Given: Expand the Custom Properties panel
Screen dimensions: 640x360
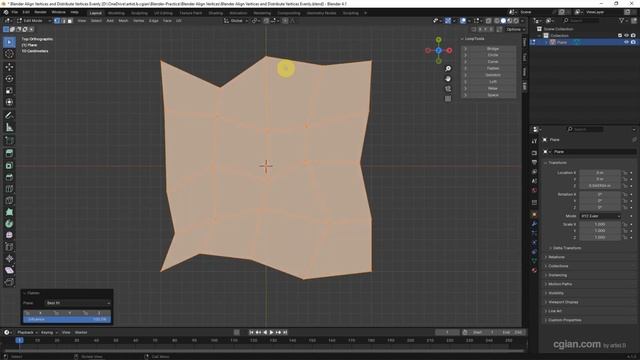Looking at the screenshot, I should pyautogui.click(x=564, y=320).
